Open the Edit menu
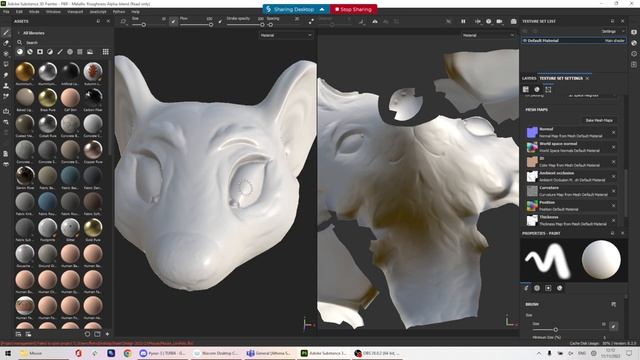The image size is (640, 360). 19,12
